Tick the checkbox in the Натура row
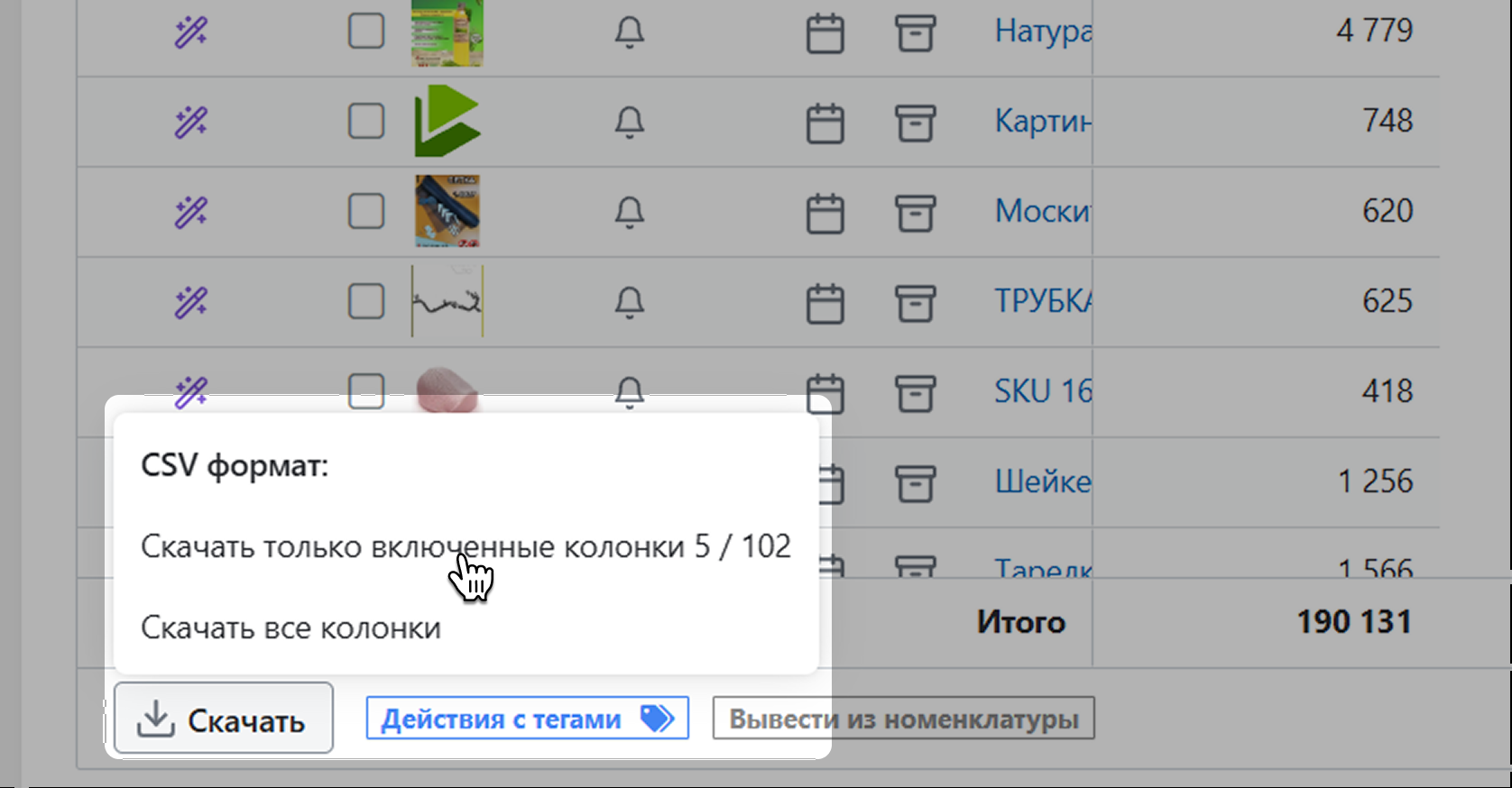 tap(366, 31)
